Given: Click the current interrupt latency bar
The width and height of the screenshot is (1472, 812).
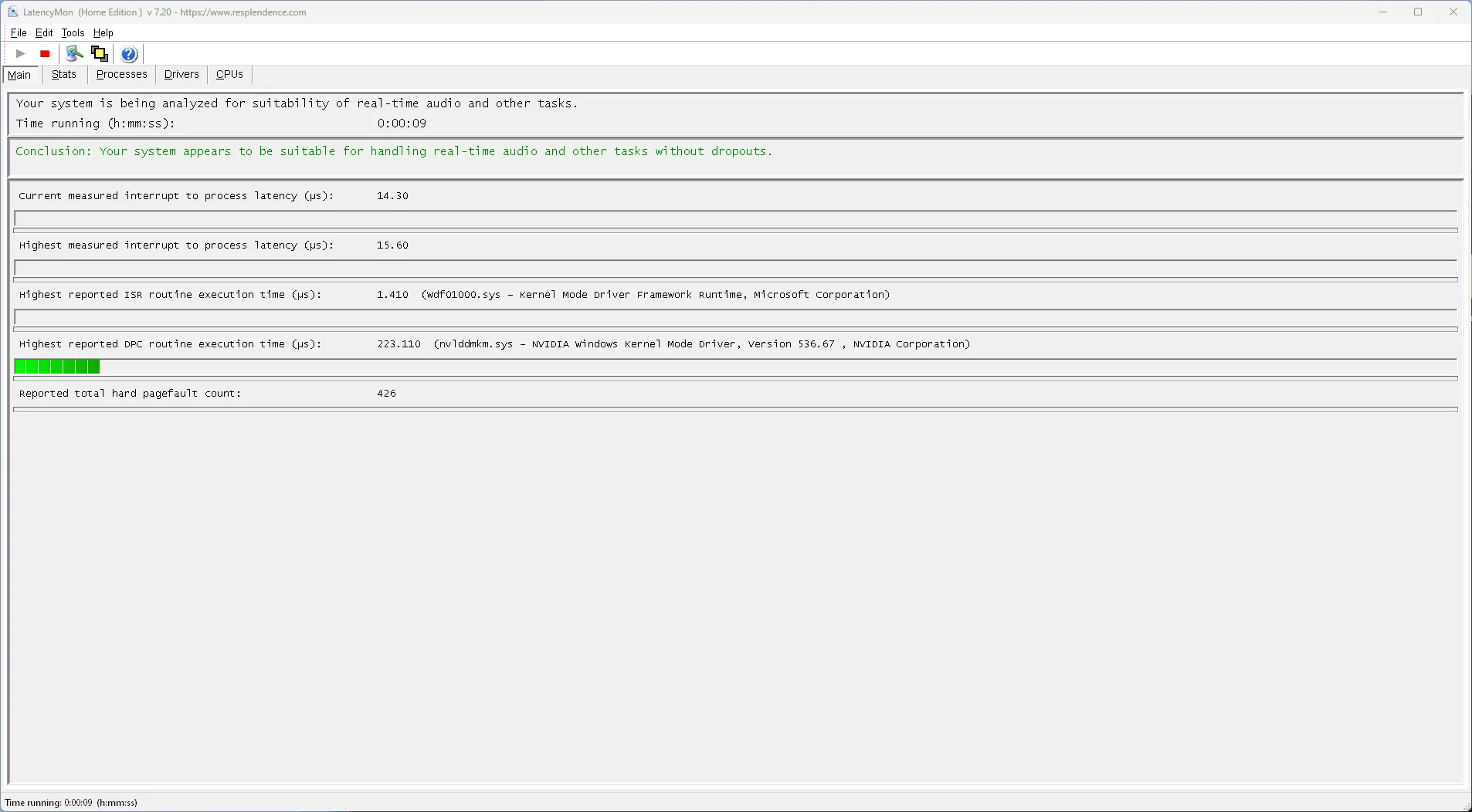Looking at the screenshot, I should coord(735,218).
